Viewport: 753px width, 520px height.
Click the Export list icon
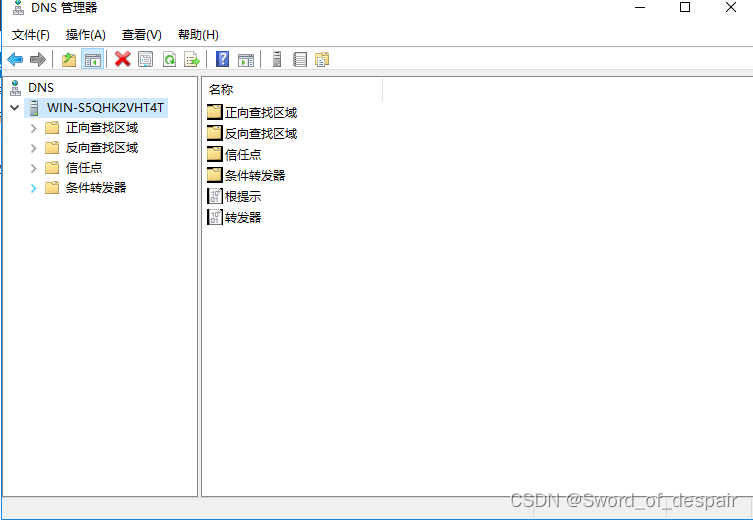coord(192,60)
